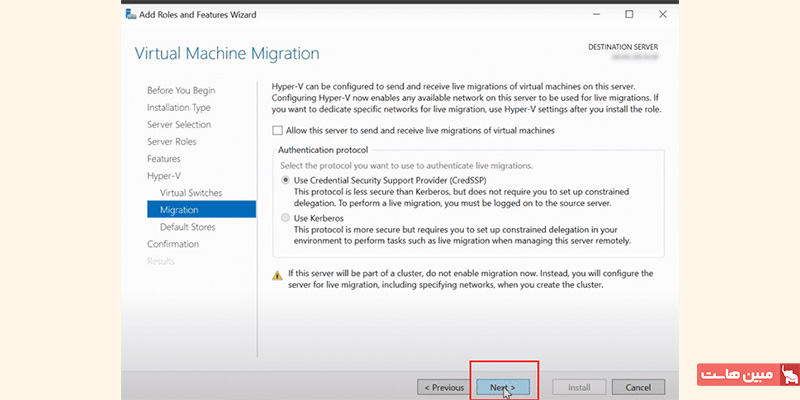Viewport: 800px width, 400px height.
Task: Click the Next button
Action: [503, 388]
